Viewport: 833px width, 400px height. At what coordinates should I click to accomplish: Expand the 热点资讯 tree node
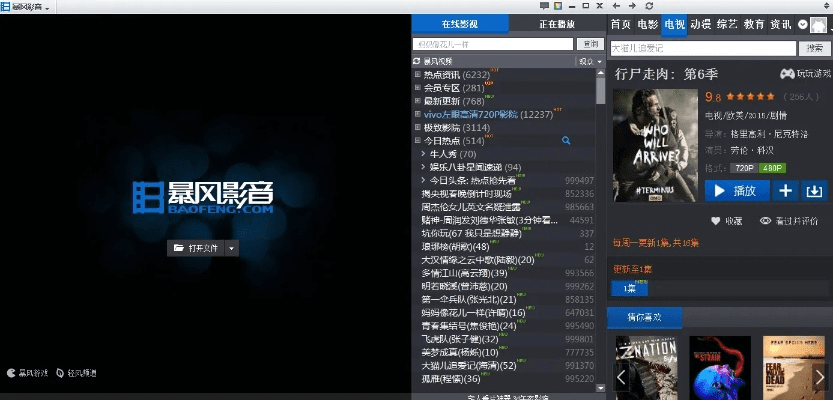pos(417,75)
